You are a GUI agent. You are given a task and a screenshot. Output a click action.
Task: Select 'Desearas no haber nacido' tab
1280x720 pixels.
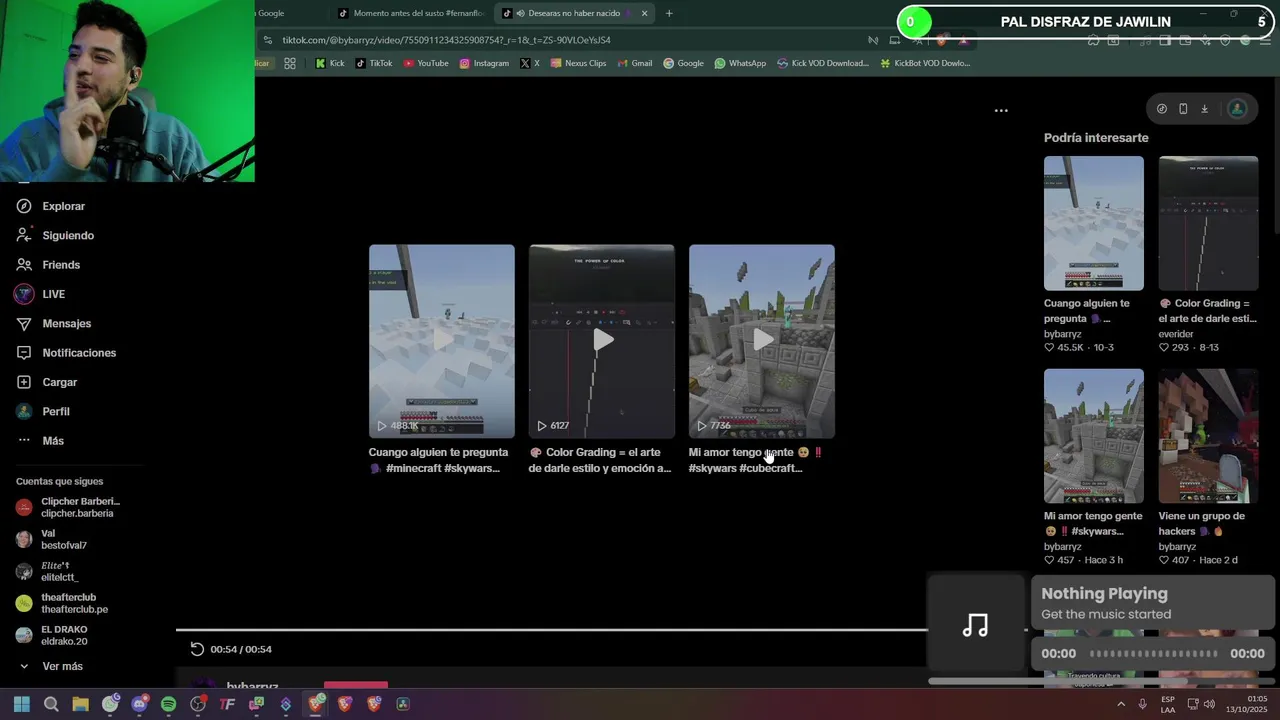coord(574,13)
